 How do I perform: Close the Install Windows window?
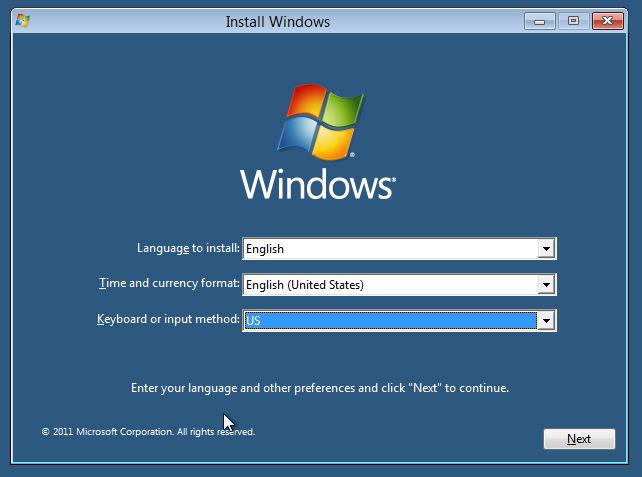click(608, 21)
